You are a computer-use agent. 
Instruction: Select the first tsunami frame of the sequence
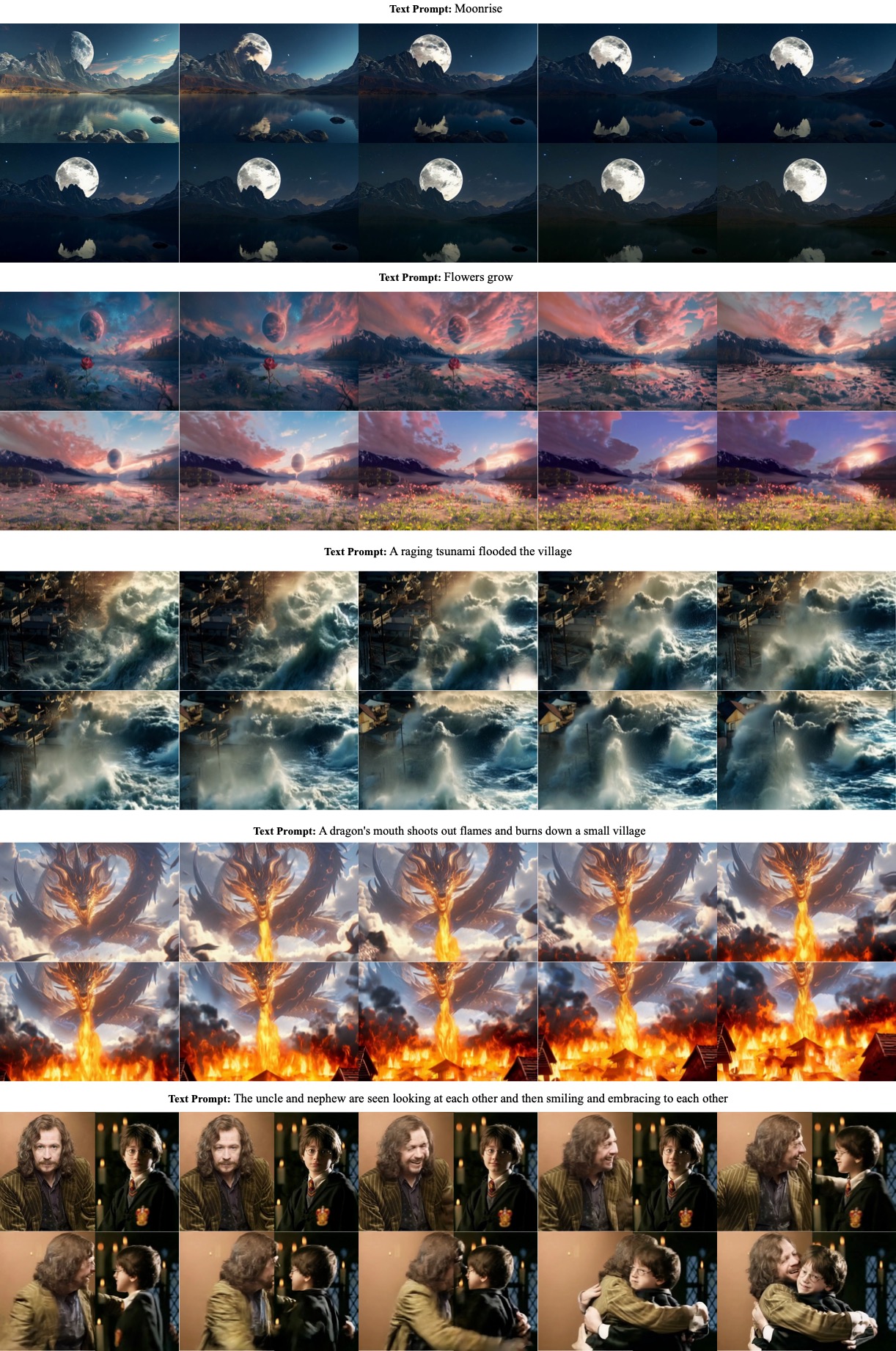pos(89,631)
